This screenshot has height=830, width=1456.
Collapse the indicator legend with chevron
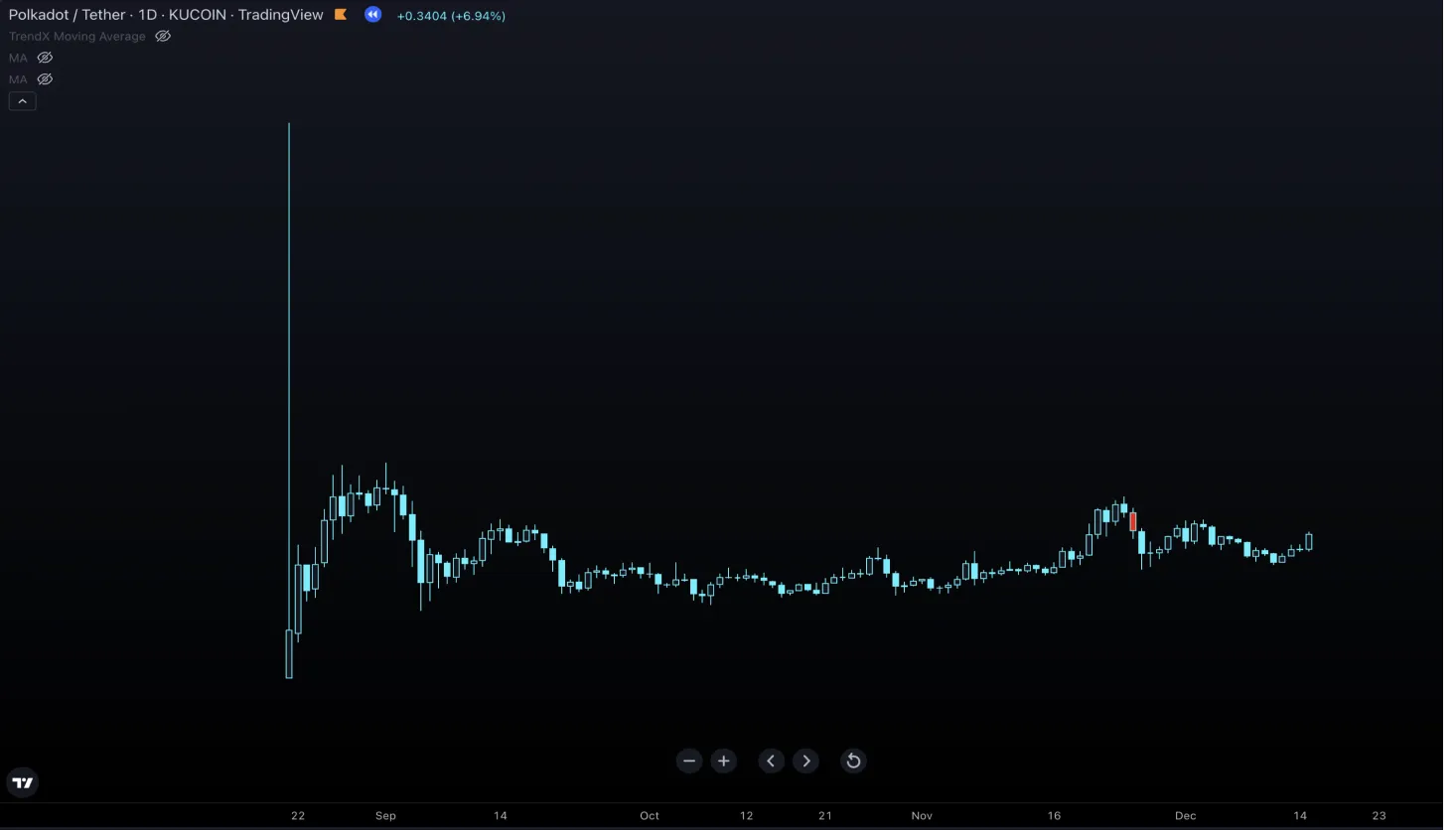(x=22, y=101)
